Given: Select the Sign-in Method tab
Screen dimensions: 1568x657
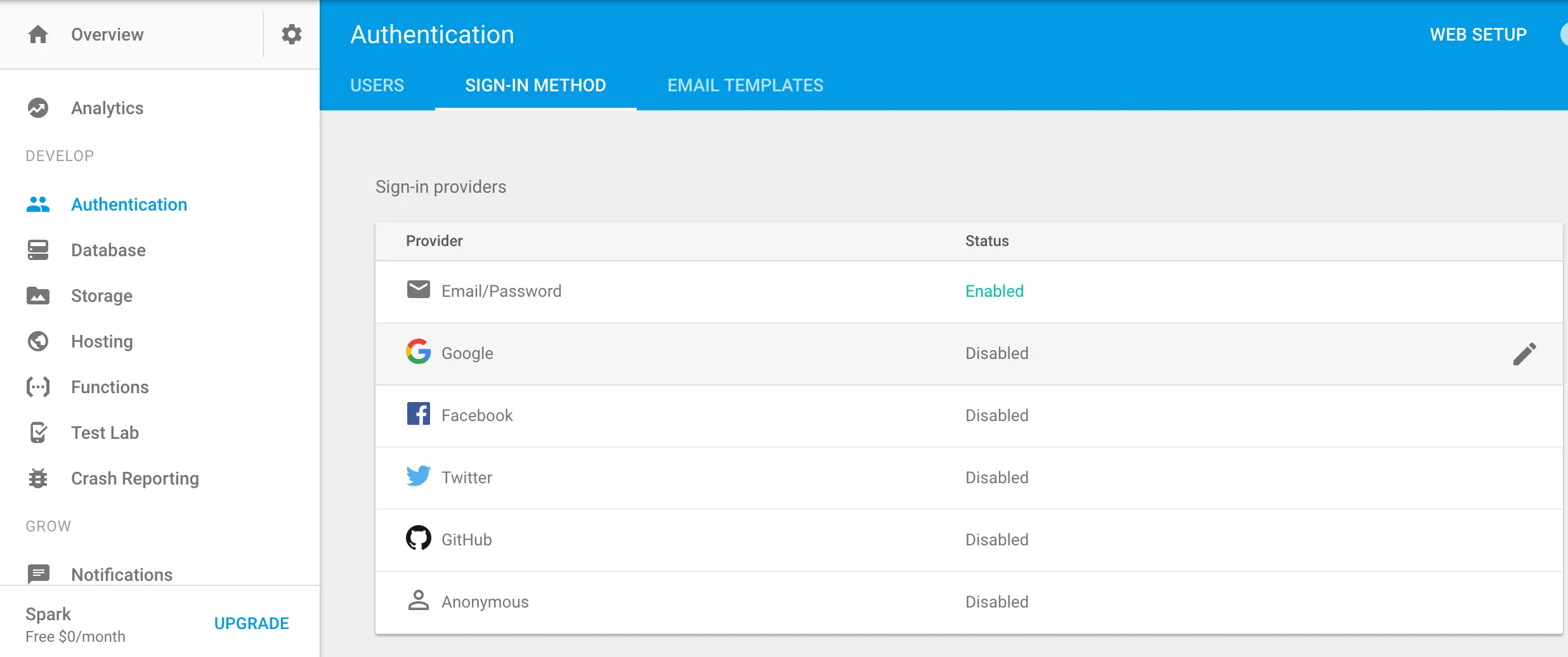Looking at the screenshot, I should pyautogui.click(x=535, y=85).
